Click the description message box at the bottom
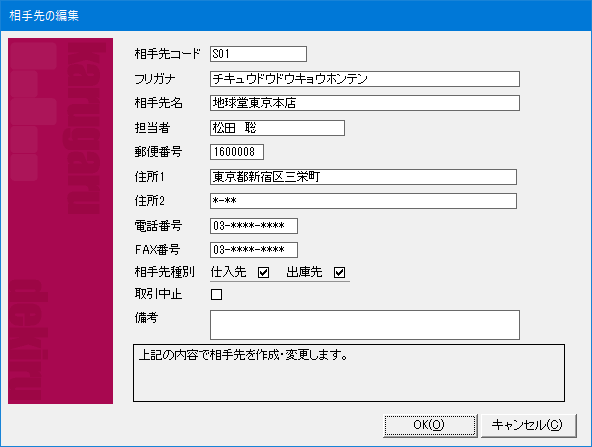This screenshot has width=592, height=447. click(349, 373)
